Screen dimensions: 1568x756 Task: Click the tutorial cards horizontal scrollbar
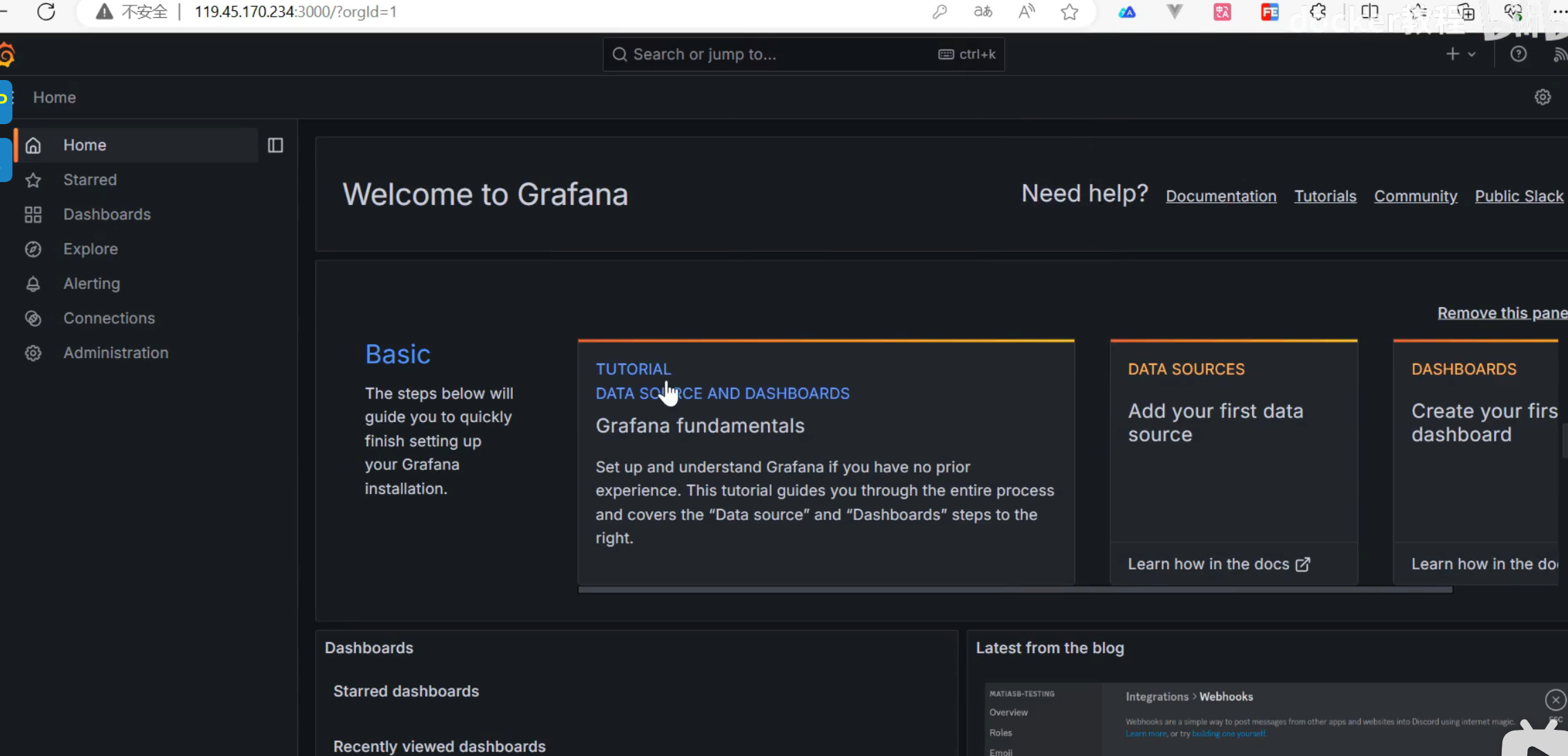pos(1015,590)
